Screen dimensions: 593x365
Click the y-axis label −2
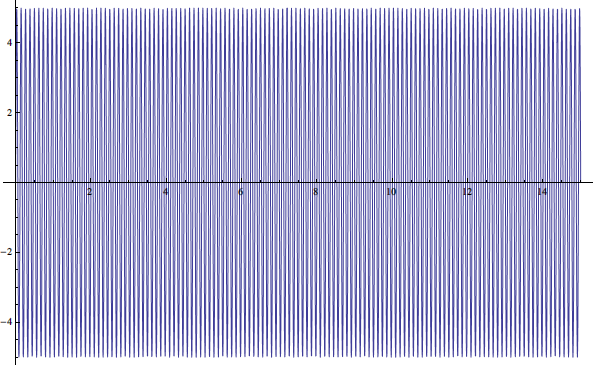tap(6, 252)
